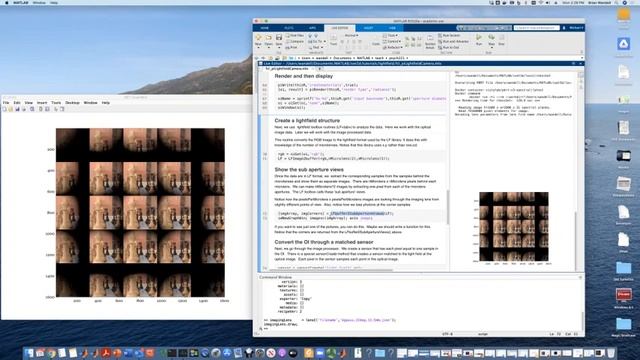The width and height of the screenshot is (640, 360).
Task: Click the Save disk icon in ribbon
Action: tap(279, 37)
